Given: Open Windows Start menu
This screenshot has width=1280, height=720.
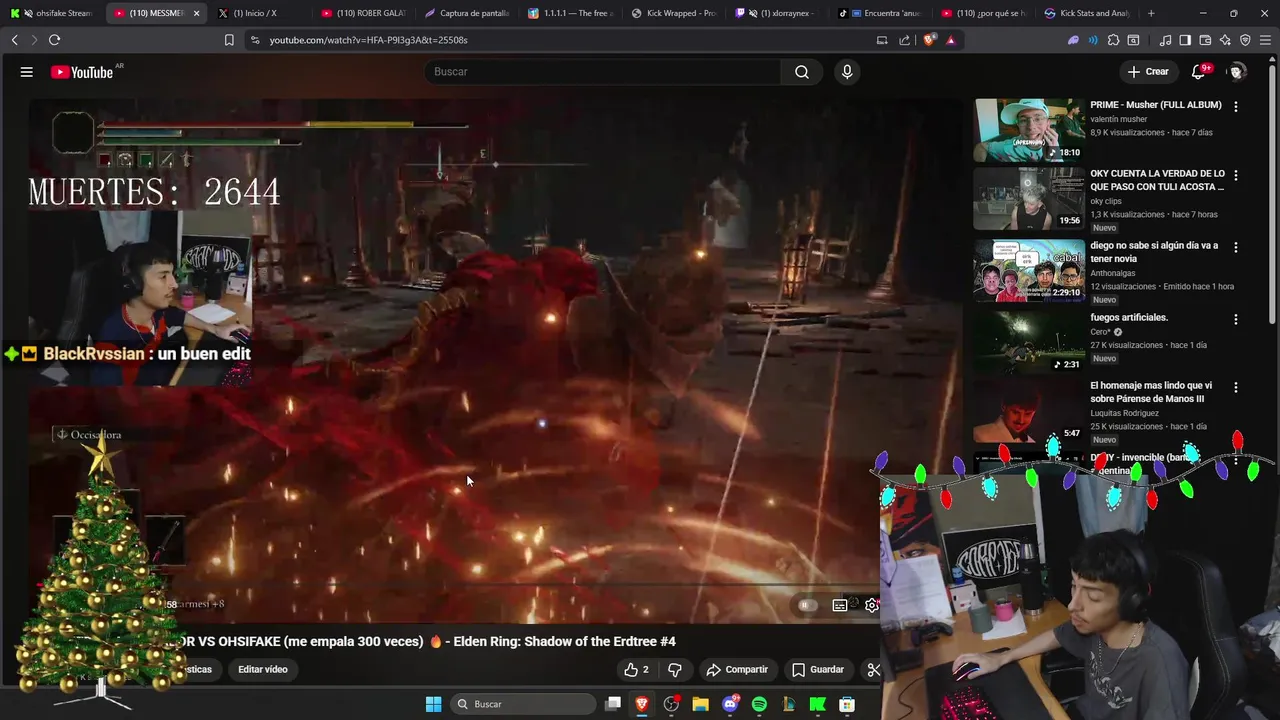Looking at the screenshot, I should [433, 704].
